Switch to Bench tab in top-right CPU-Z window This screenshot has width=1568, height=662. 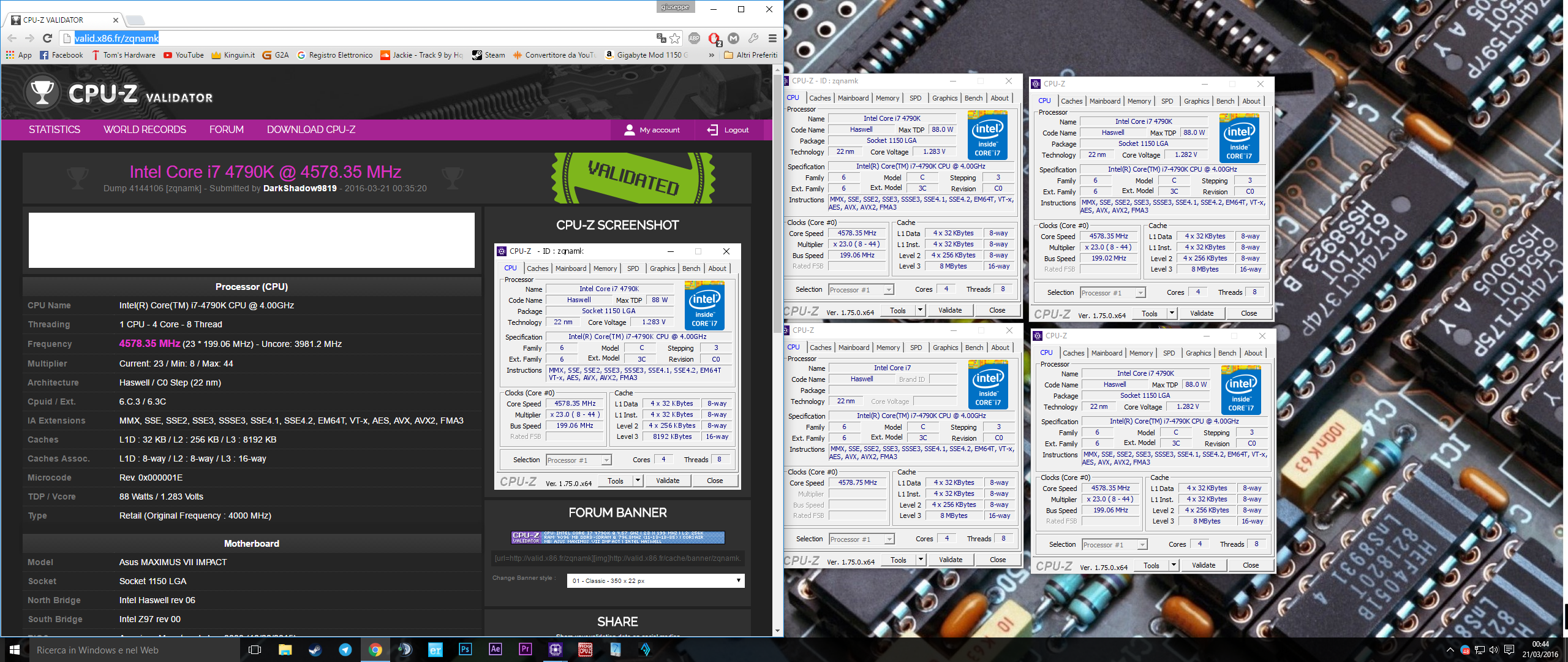[1225, 101]
